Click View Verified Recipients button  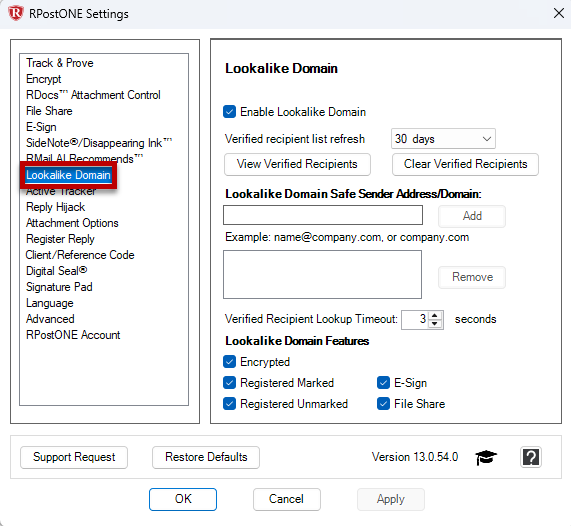pos(297,164)
